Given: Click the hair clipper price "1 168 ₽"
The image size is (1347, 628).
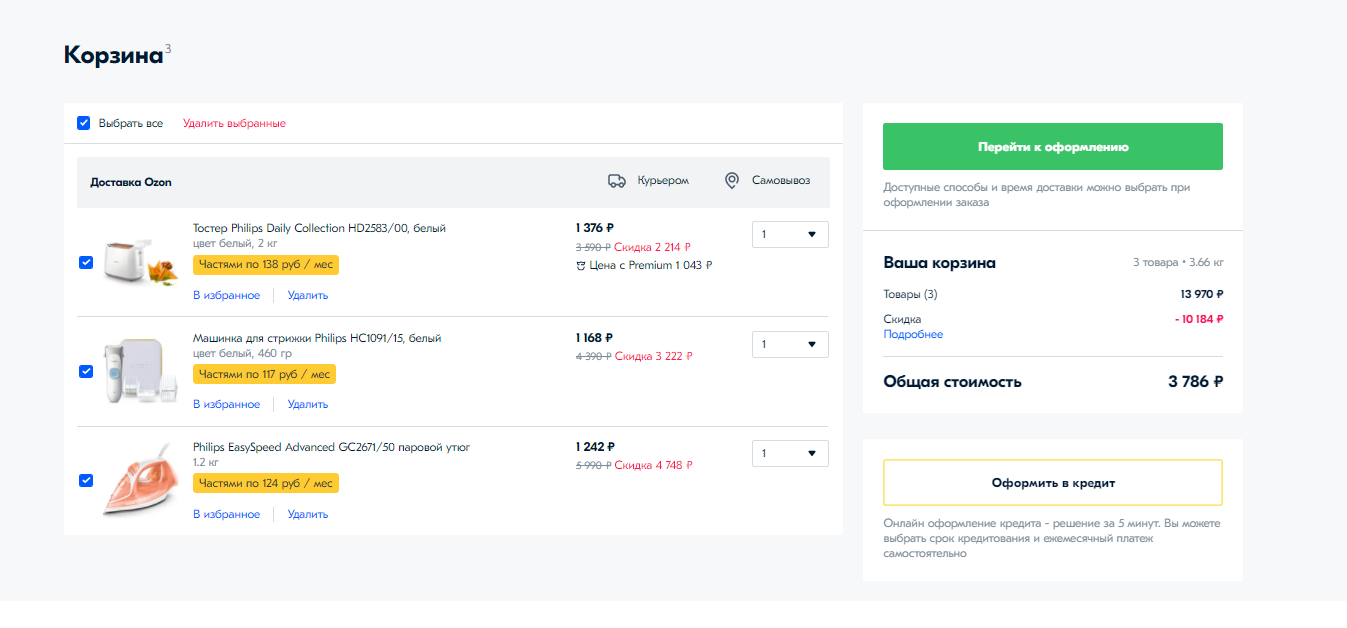Looking at the screenshot, I should pyautogui.click(x=595, y=338).
